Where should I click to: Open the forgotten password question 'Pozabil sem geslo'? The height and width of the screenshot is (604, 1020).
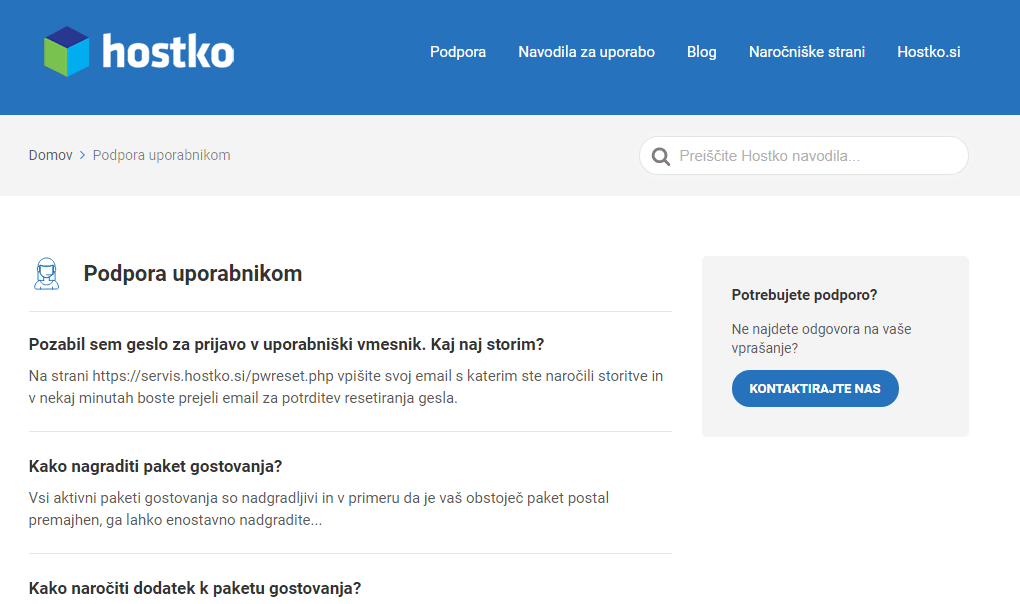[286, 344]
